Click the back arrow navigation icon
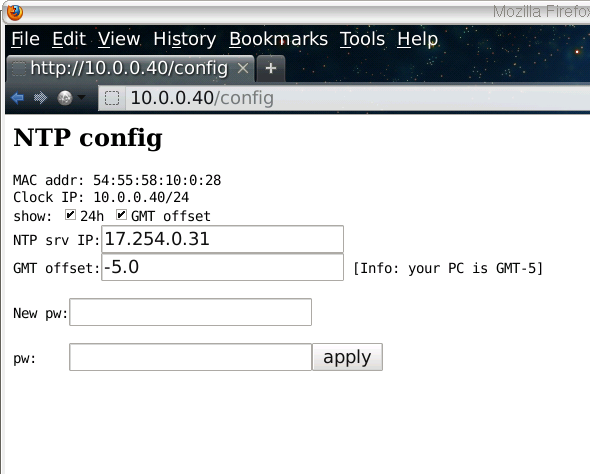This screenshot has width=590, height=474. [x=17, y=98]
